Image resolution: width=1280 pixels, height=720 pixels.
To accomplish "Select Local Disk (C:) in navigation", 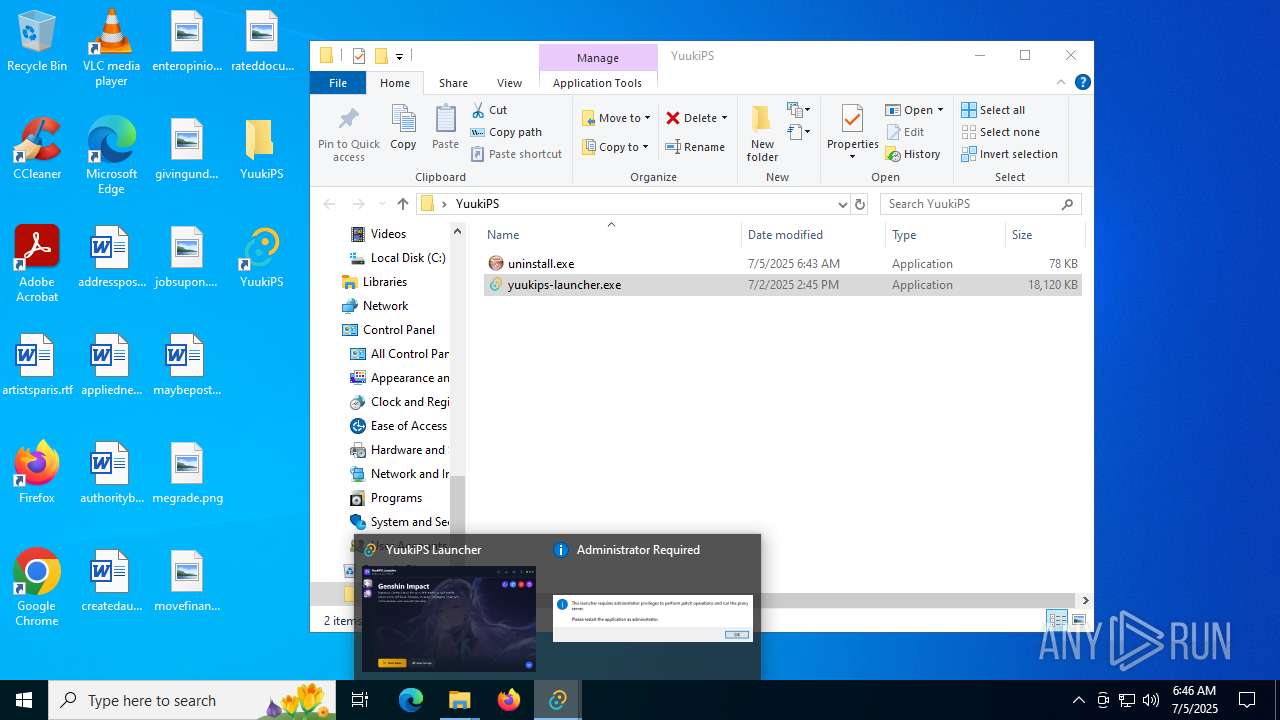I will [397, 258].
